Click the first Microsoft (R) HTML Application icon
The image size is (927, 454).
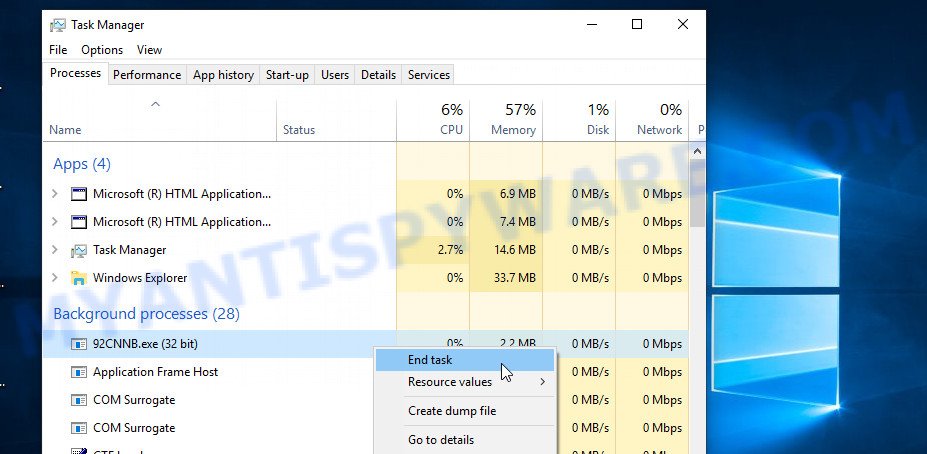(79, 194)
